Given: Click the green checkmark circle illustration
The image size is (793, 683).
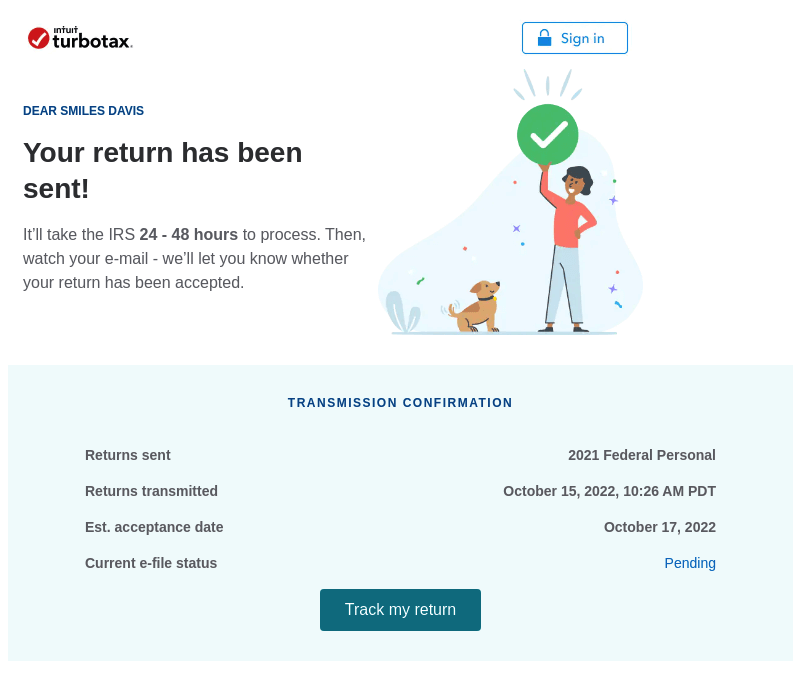Looking at the screenshot, I should (547, 135).
